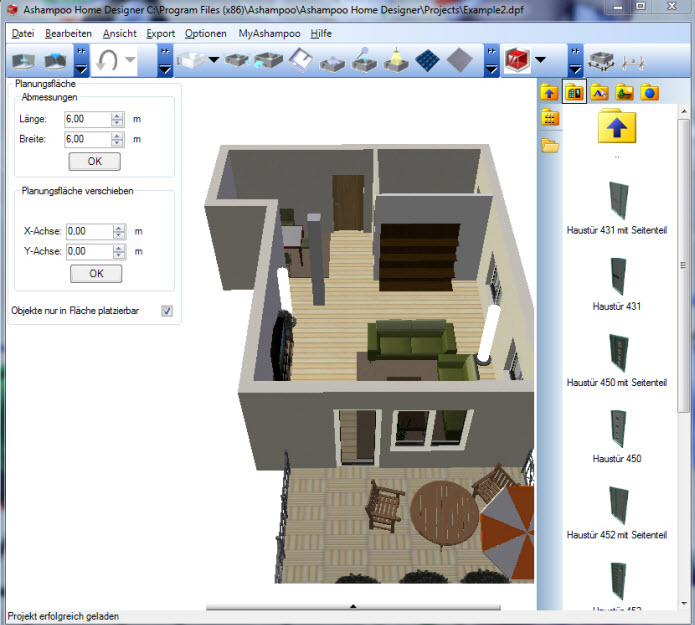Open dropdown beside planning area box icon
The width and height of the screenshot is (695, 625).
coord(214,59)
